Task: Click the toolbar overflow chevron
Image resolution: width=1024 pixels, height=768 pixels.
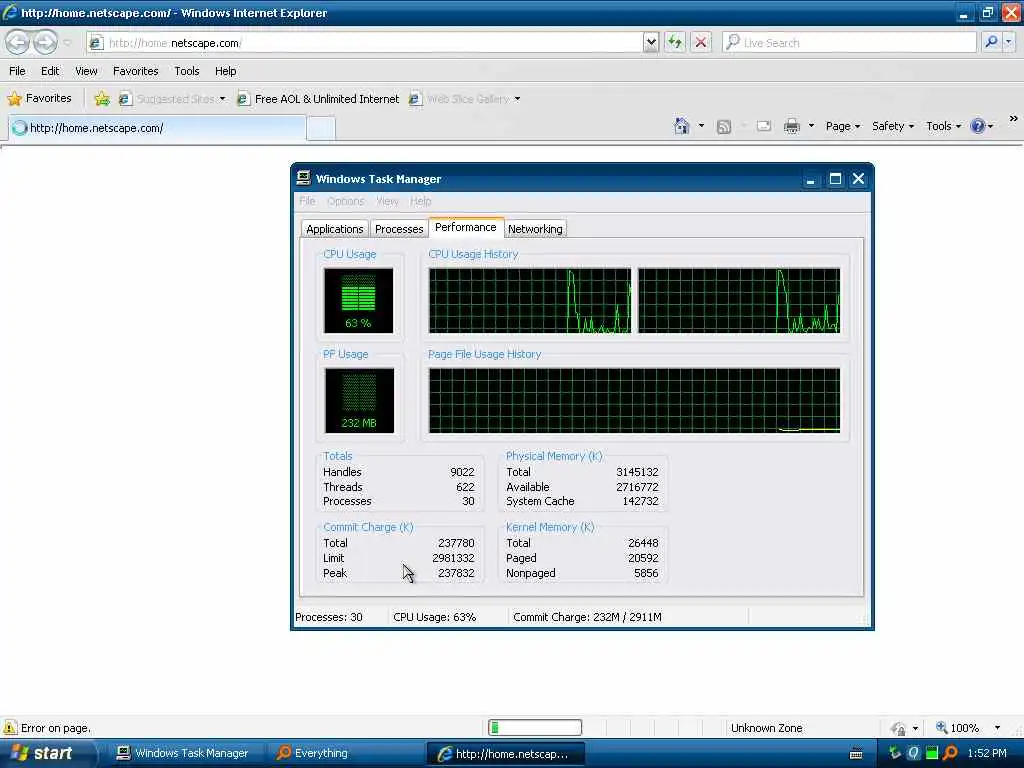Action: [1013, 118]
